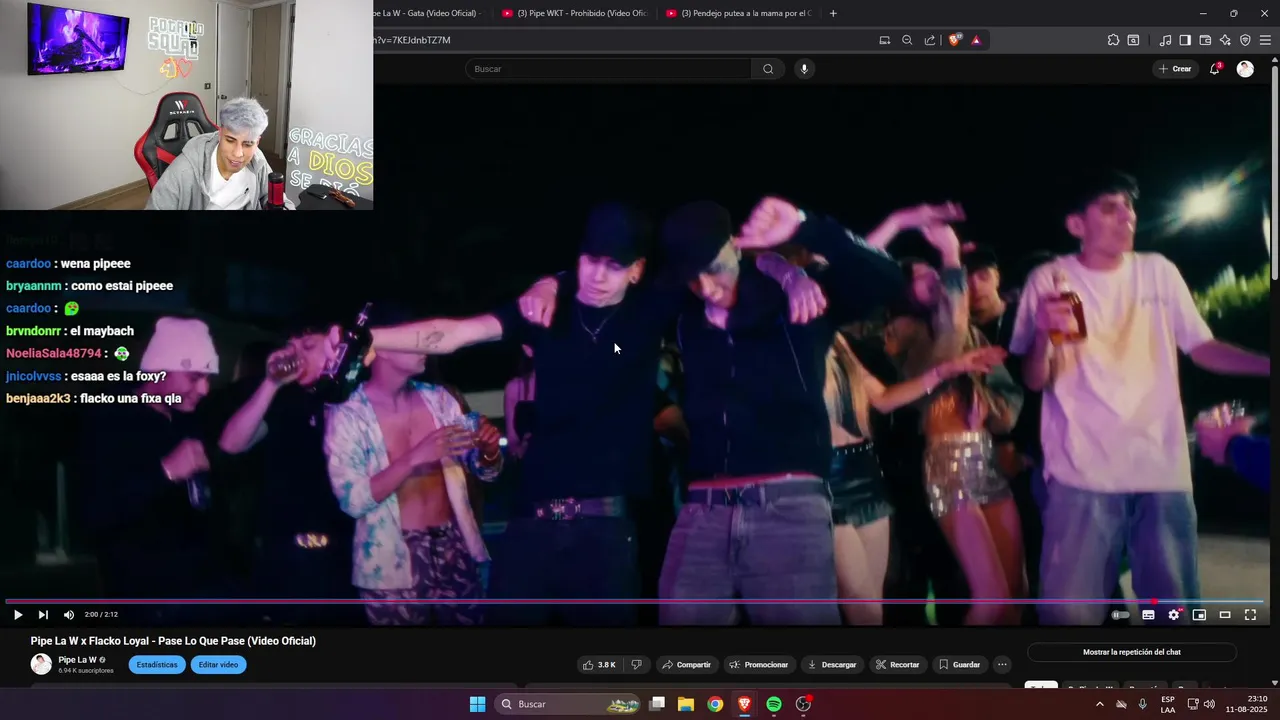Screen dimensions: 1280x720
Task: Open the Recortar clip option
Action: (898, 664)
